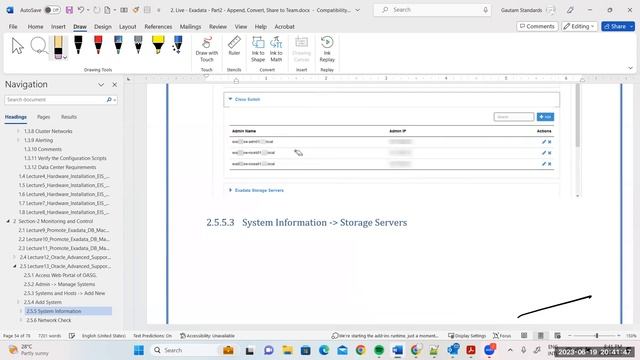The image size is (640, 360).
Task: Open the document title dropdown chevron
Action: click(x=358, y=10)
